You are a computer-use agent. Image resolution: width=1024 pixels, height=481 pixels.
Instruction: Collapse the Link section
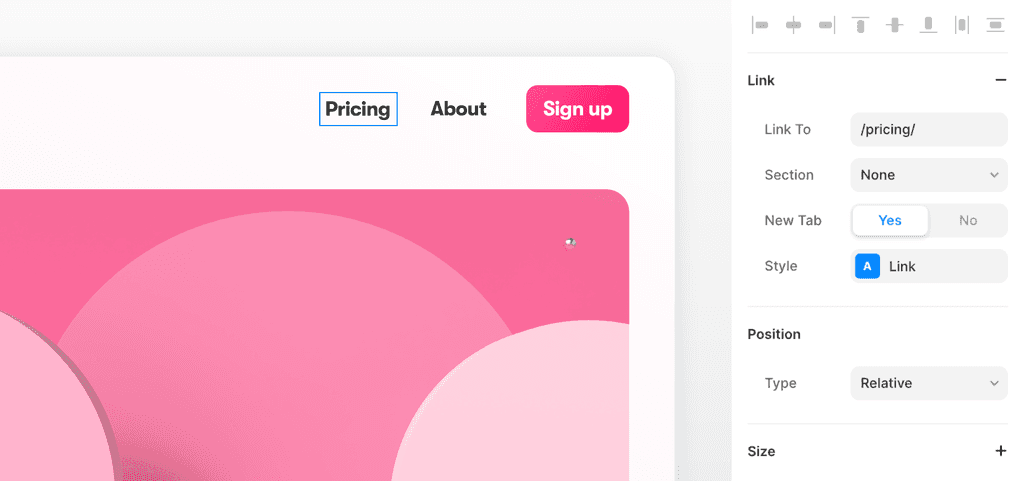1000,80
